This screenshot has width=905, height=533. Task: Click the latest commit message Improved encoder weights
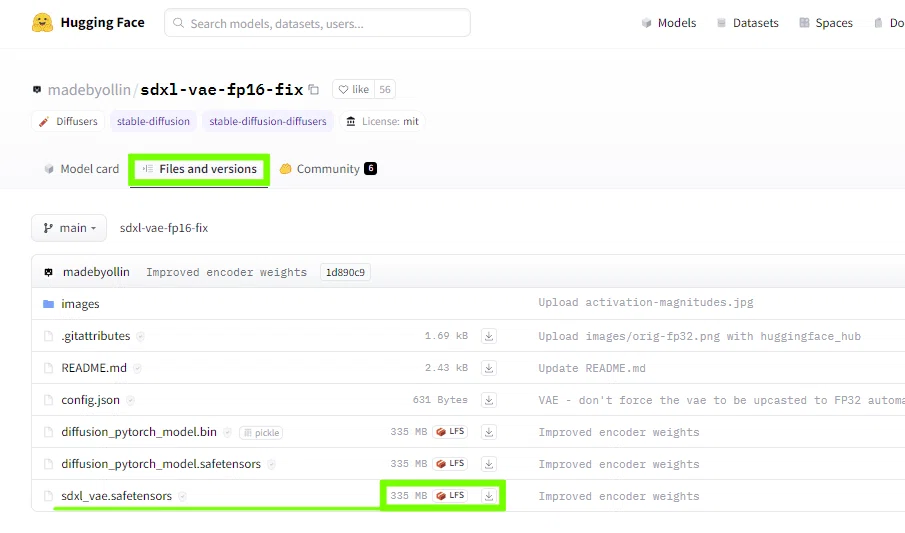[x=226, y=272]
